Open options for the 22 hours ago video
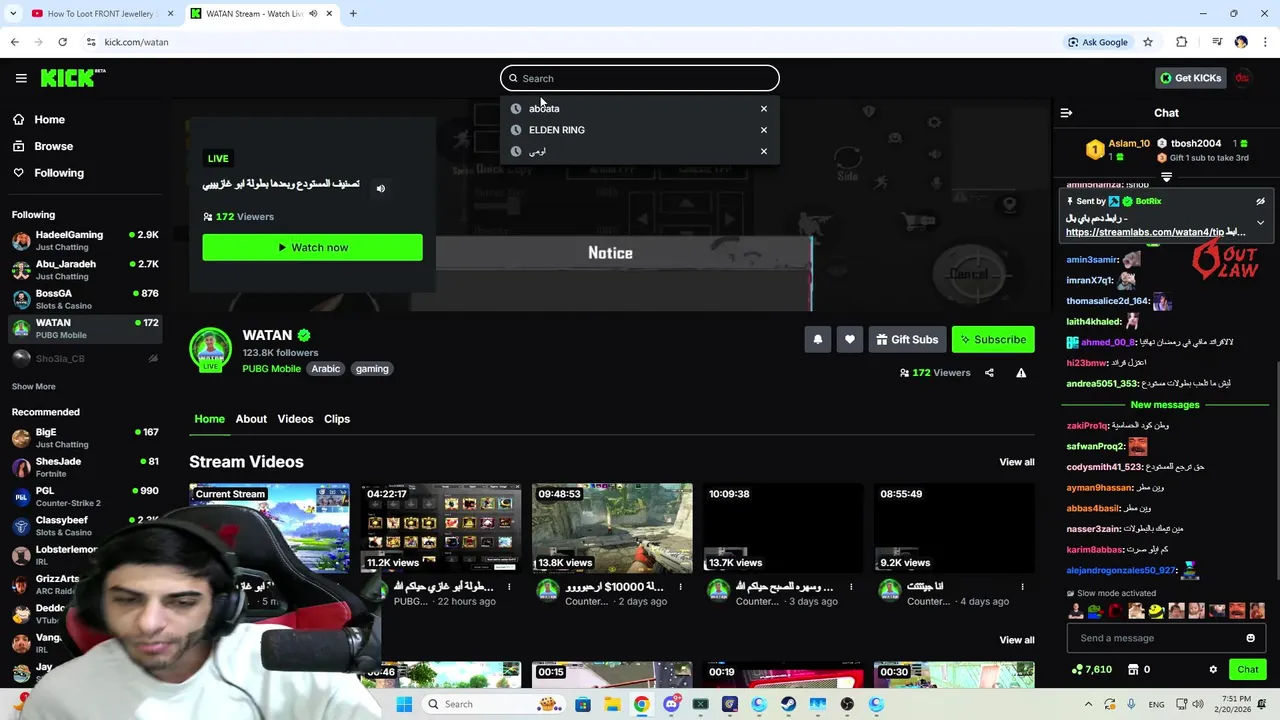The height and width of the screenshot is (720, 1280). tap(509, 587)
